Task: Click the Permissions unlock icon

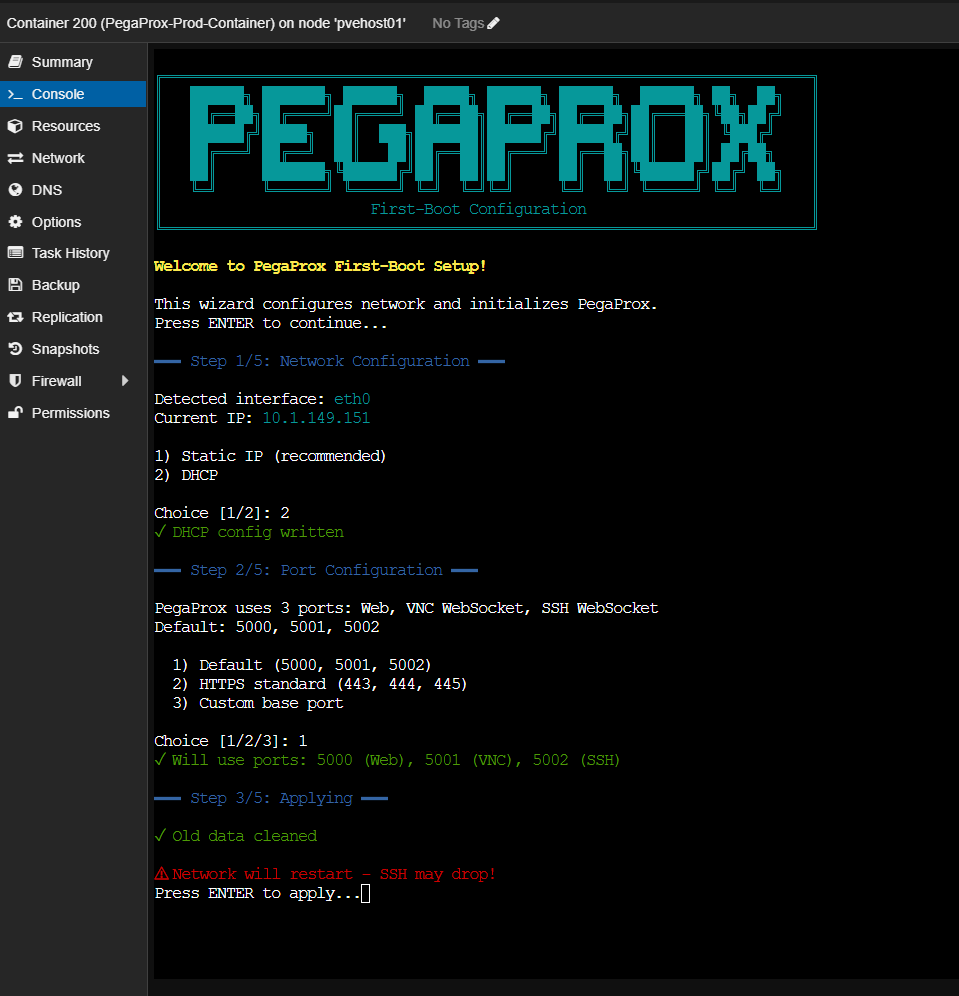Action: (15, 413)
